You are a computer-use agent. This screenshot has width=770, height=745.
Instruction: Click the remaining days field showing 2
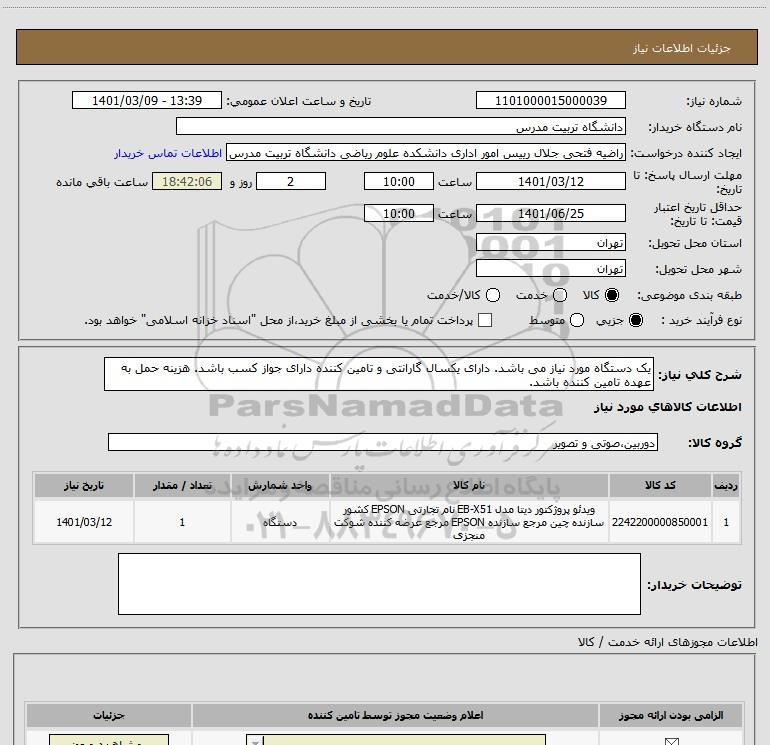click(291, 181)
